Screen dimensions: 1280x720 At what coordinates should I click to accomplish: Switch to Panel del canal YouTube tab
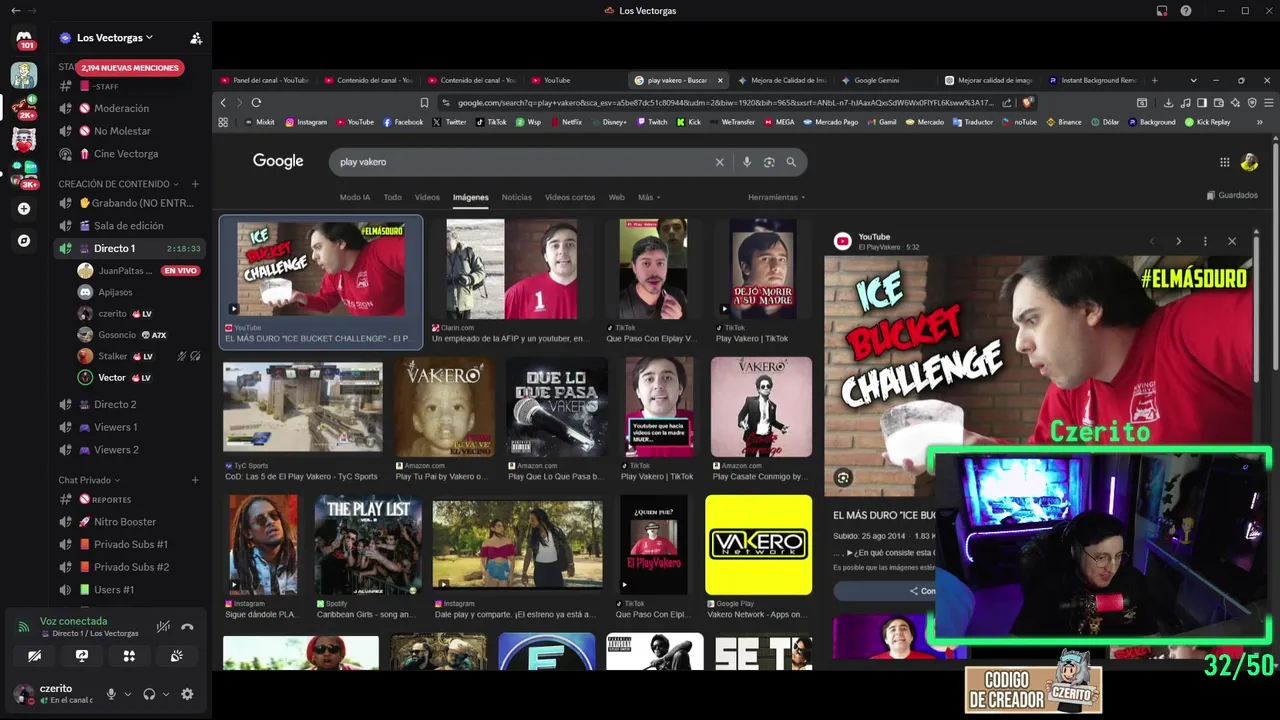(x=265, y=80)
